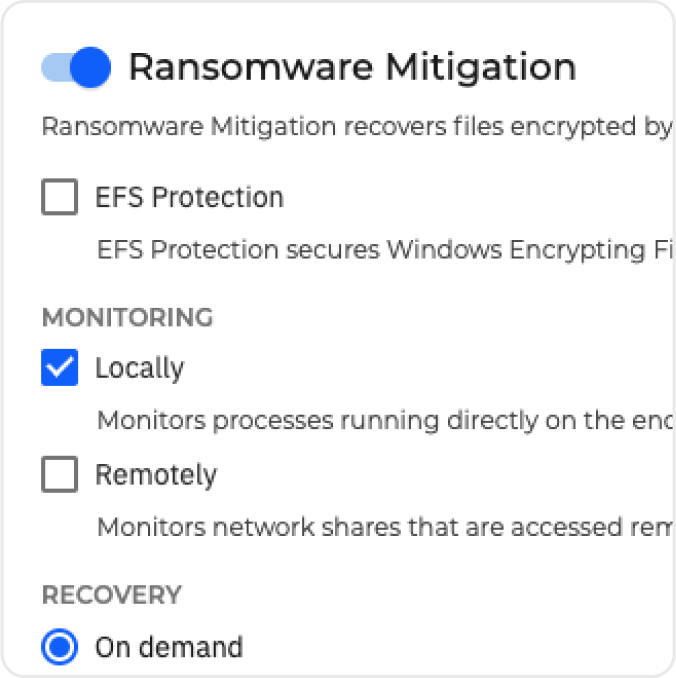This screenshot has height=678, width=676.
Task: Check the Remotely monitoring checkbox
Action: click(x=60, y=474)
